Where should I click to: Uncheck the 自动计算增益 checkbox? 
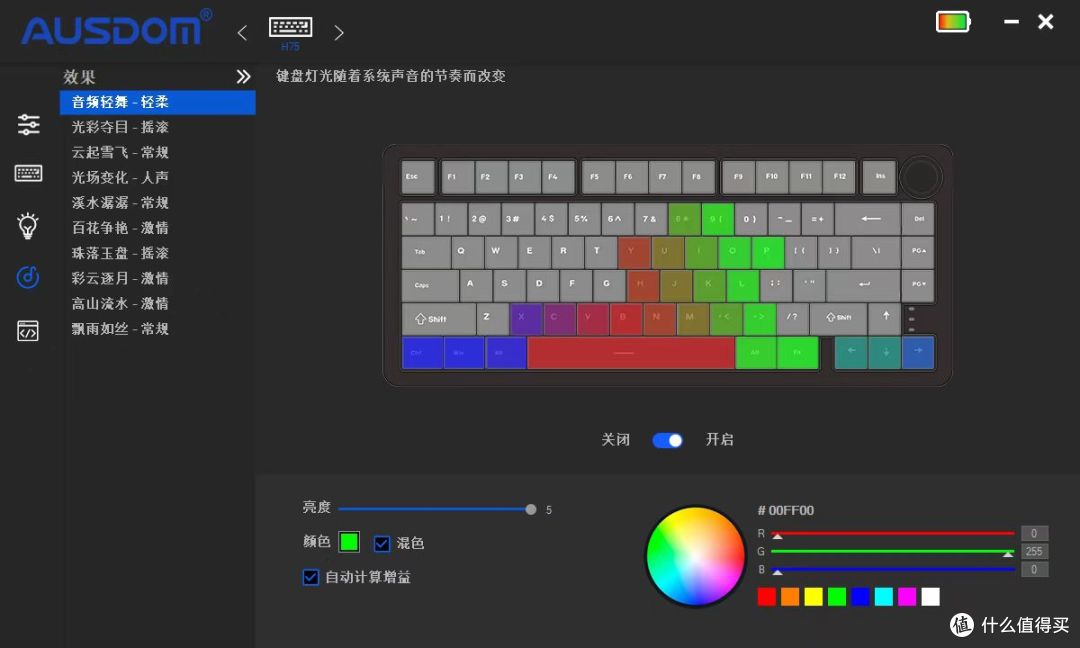(x=311, y=577)
